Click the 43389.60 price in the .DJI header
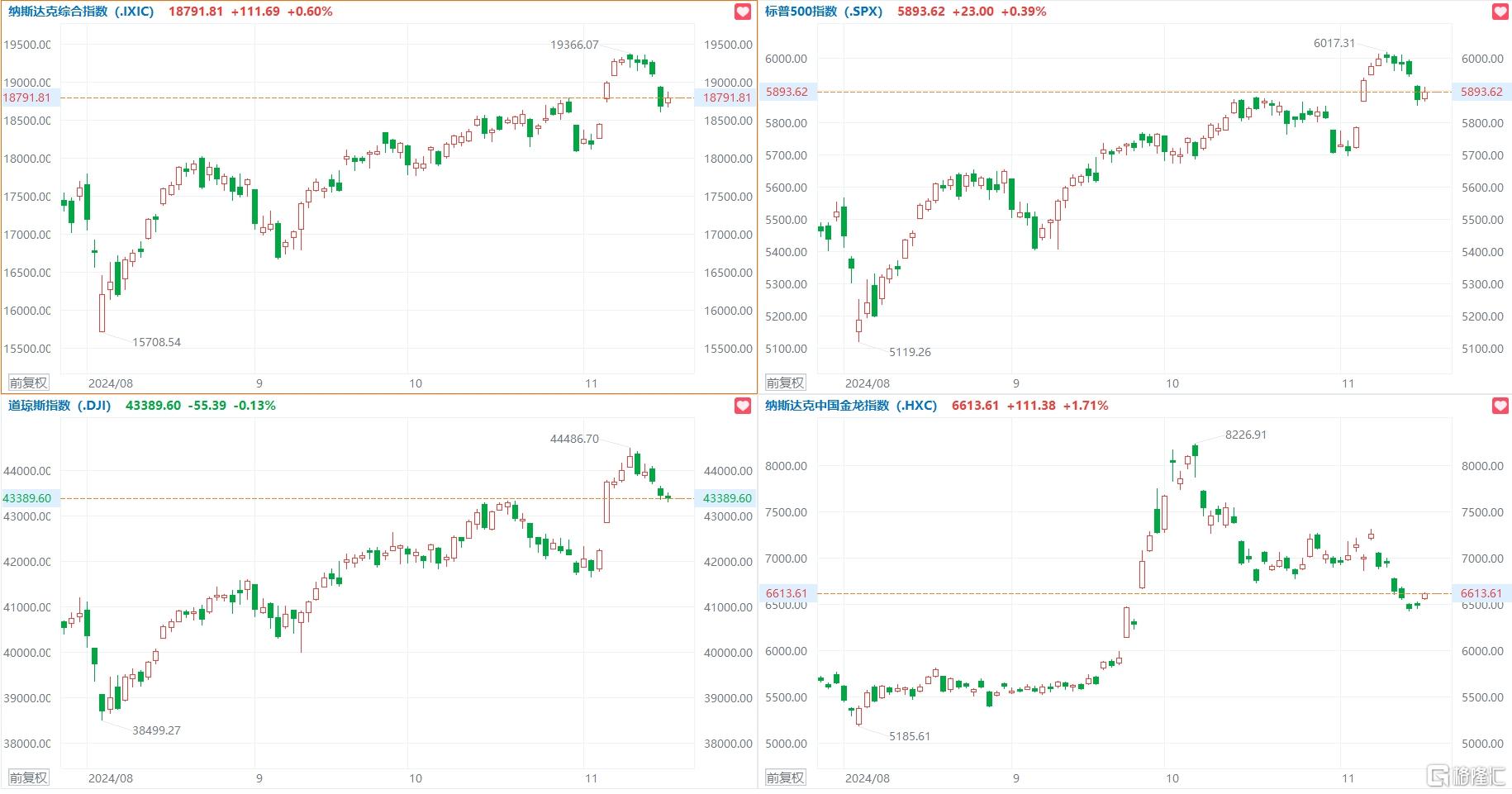This screenshot has height=794, width=1512. click(x=153, y=406)
